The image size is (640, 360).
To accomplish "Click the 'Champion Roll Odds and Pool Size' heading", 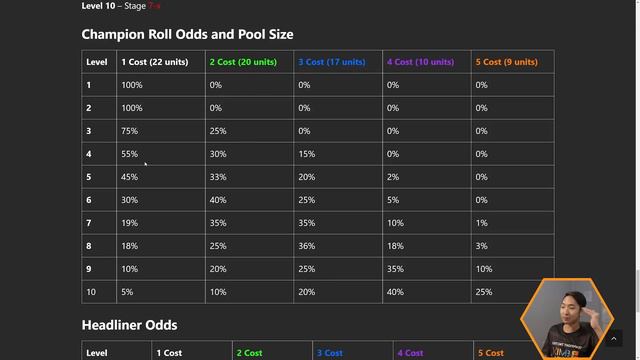I will pyautogui.click(x=187, y=34).
